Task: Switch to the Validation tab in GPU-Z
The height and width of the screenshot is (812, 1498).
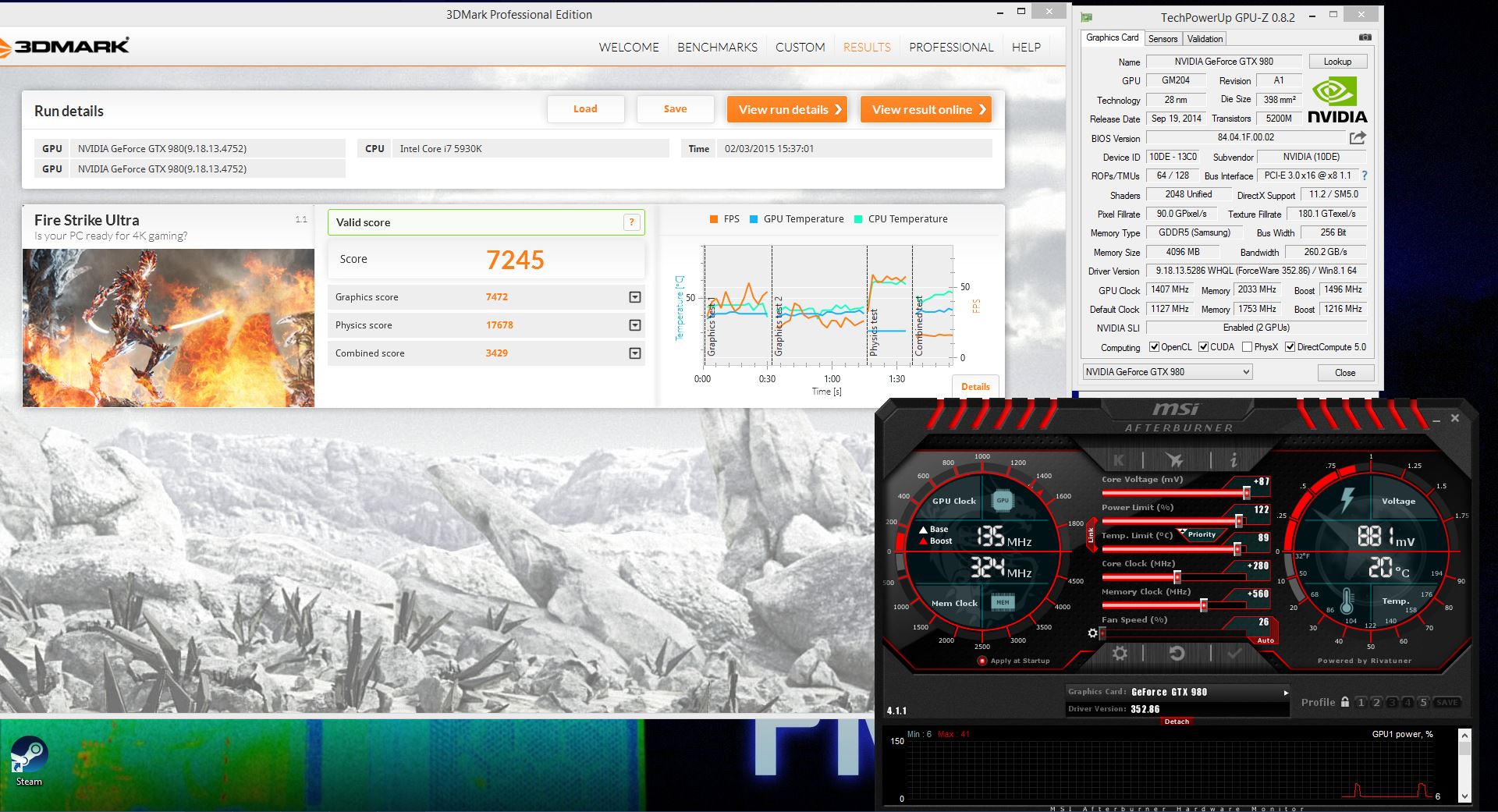Action: (x=1205, y=39)
